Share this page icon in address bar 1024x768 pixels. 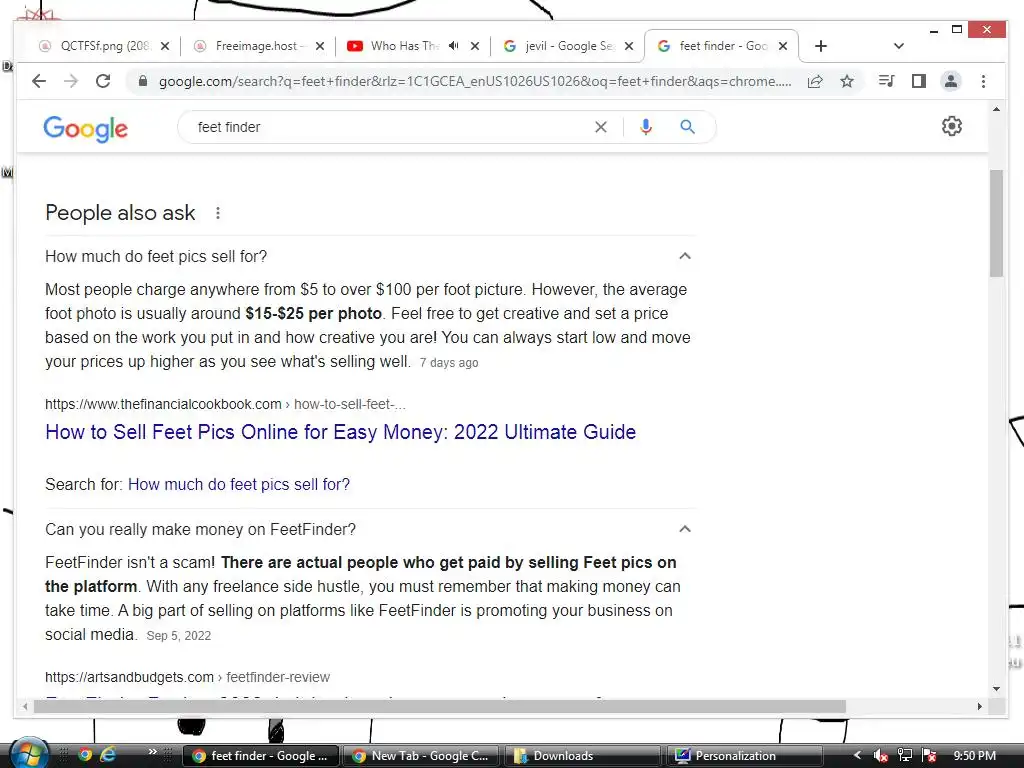click(x=815, y=82)
